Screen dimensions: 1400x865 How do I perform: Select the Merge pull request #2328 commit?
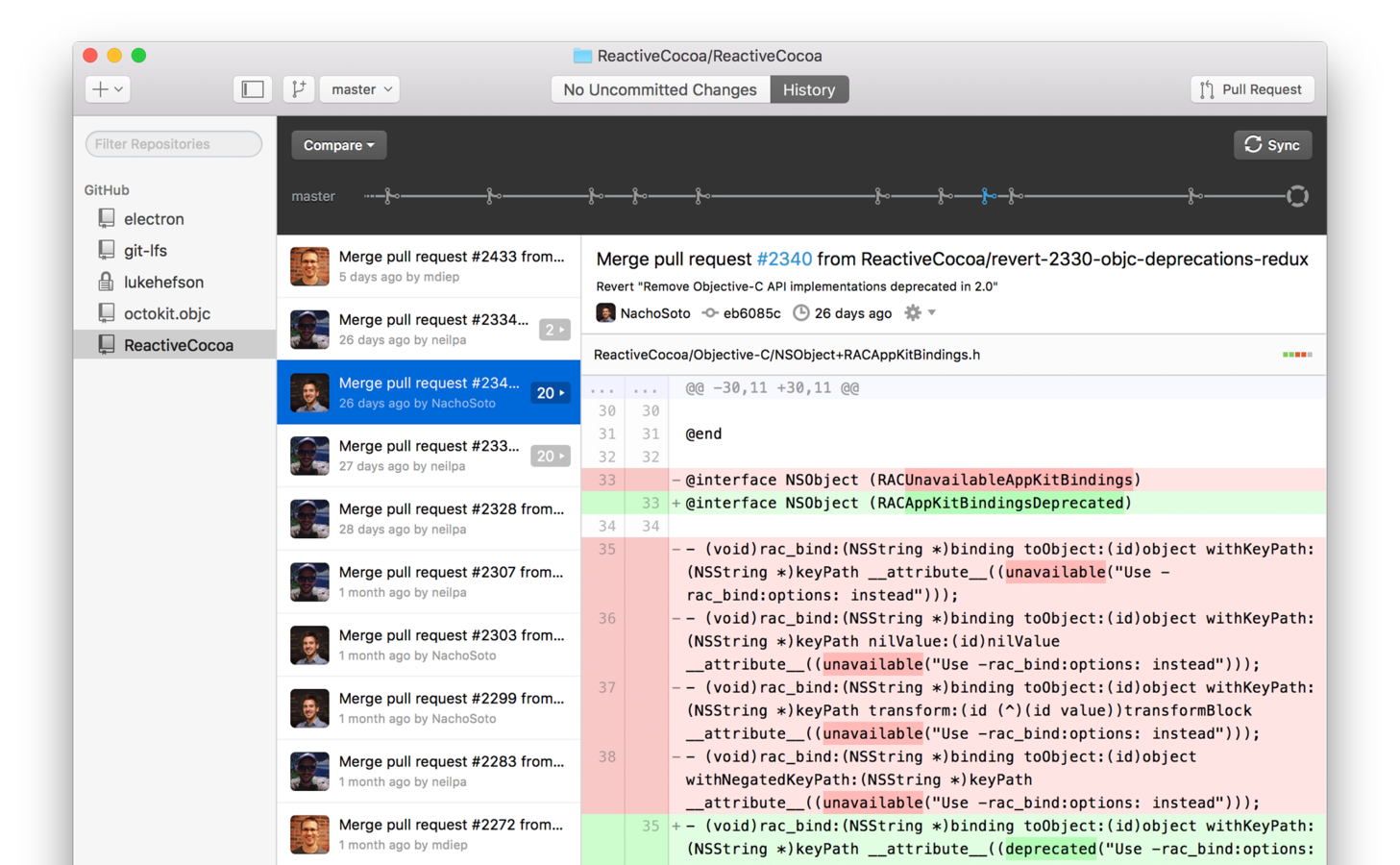point(429,519)
